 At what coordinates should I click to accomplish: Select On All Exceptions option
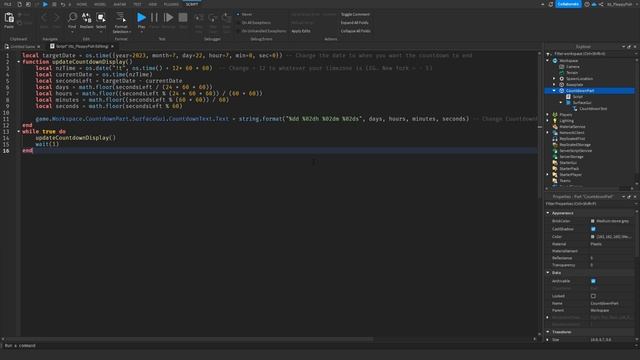tap(253, 22)
